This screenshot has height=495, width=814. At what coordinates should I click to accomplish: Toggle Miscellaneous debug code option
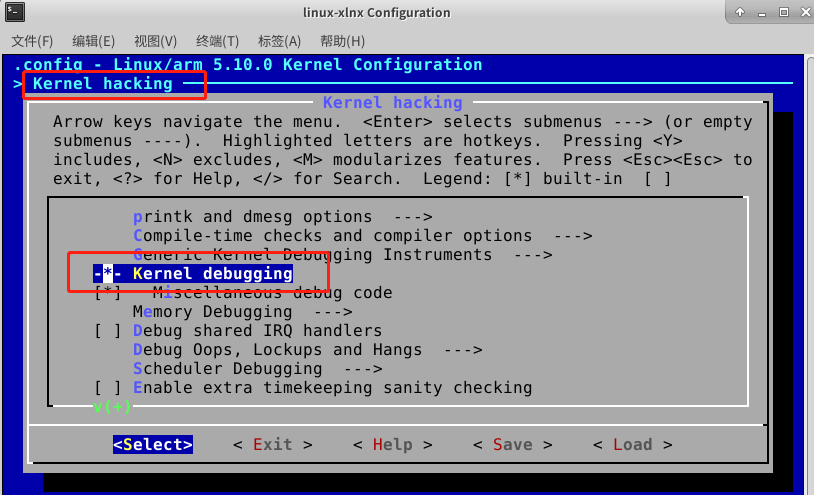243,293
